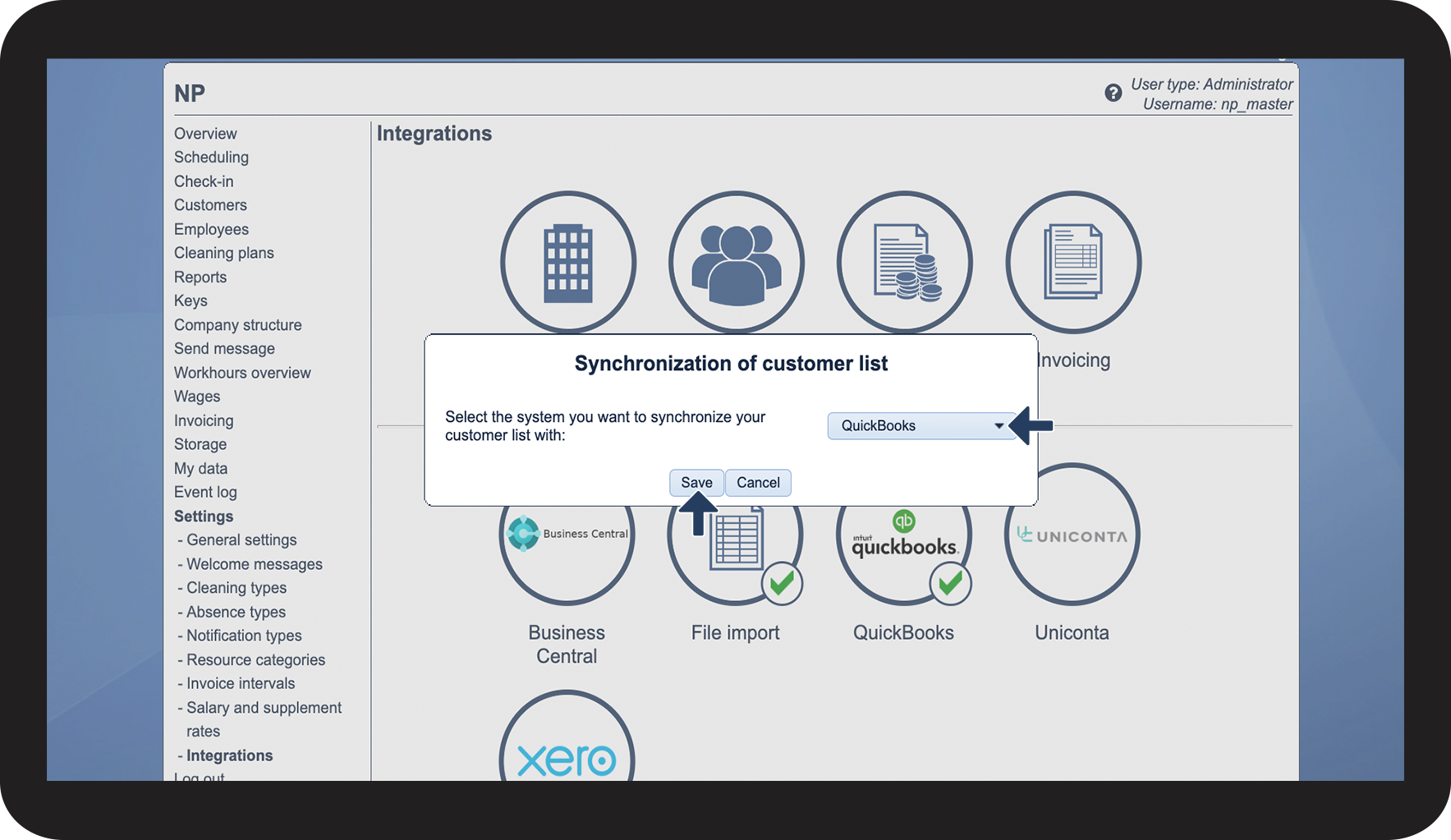Screen dimensions: 1451x840
Task: Open Overview in sidebar
Action: (x=205, y=133)
